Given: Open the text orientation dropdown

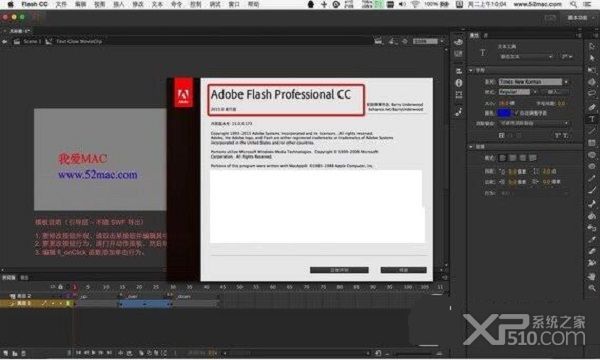Looking at the screenshot, I should [x=567, y=57].
